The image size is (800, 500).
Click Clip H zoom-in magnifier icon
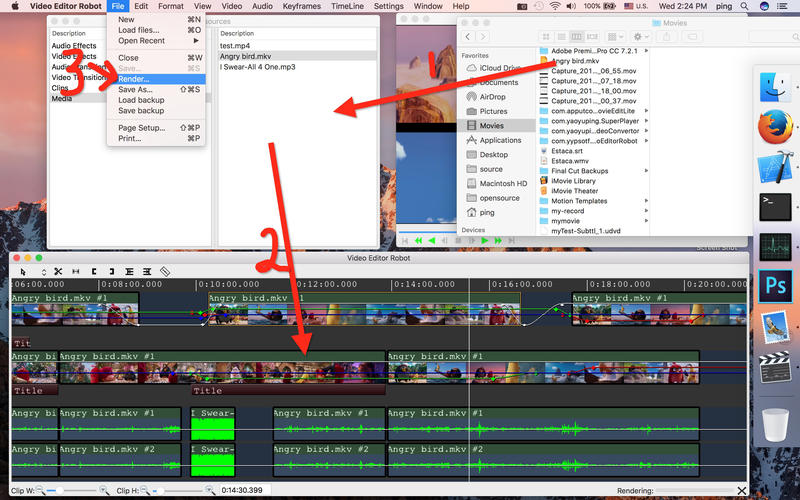[209, 490]
